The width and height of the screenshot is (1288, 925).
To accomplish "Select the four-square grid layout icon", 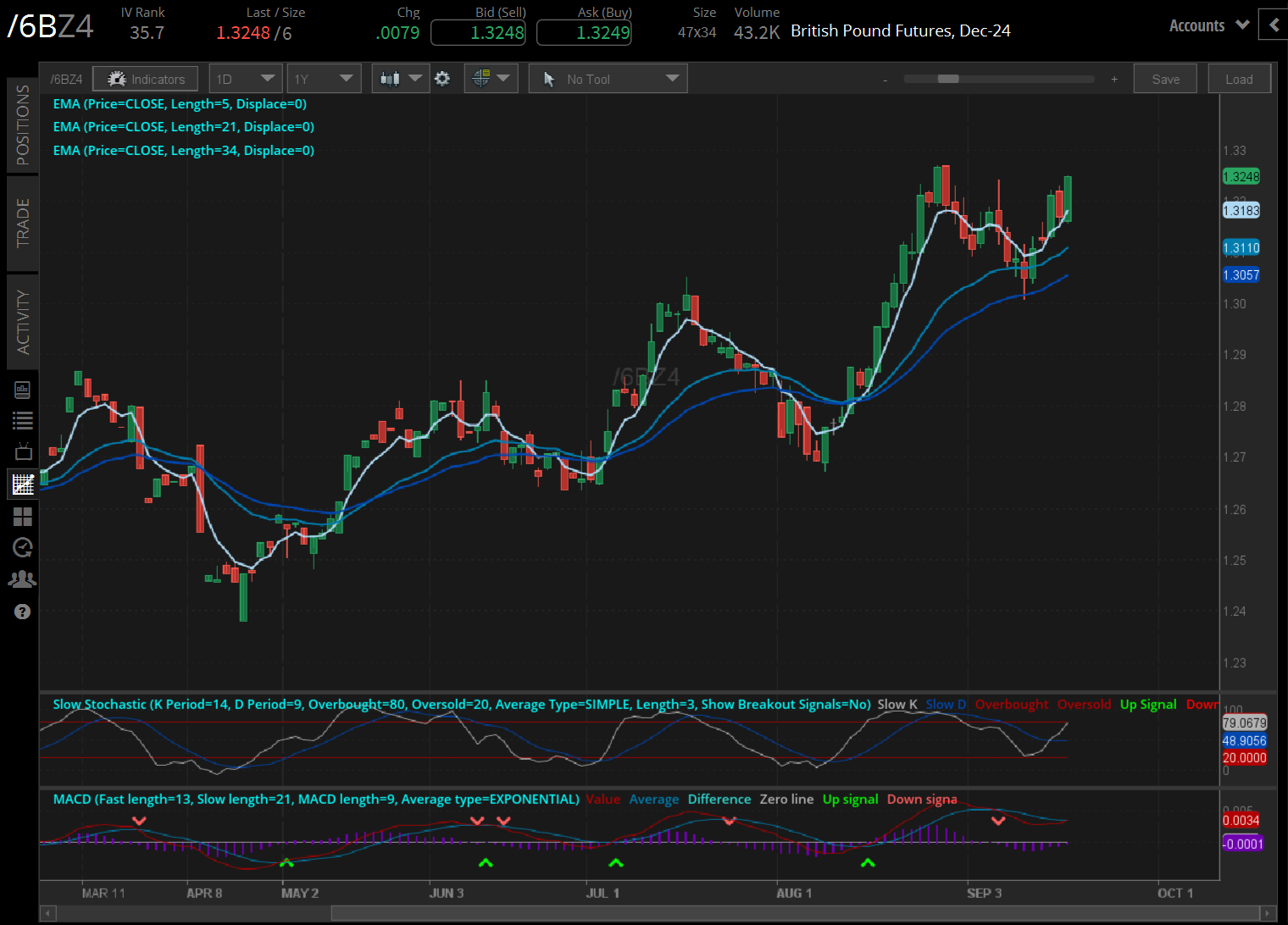I will [23, 517].
